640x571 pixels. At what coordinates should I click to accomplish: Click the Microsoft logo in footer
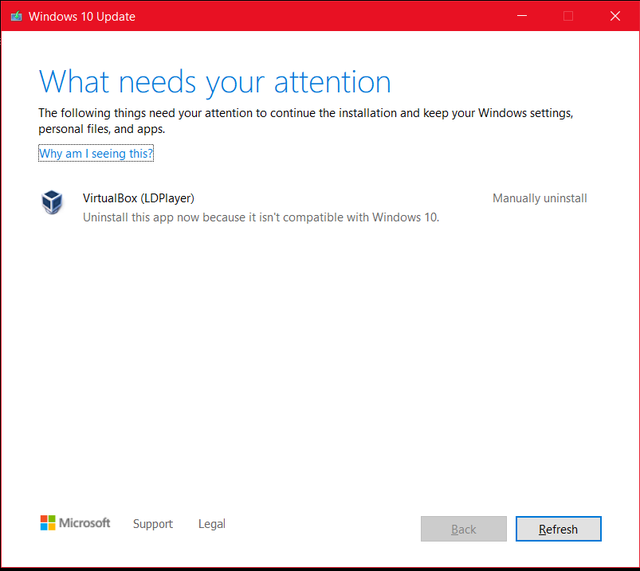[x=75, y=523]
